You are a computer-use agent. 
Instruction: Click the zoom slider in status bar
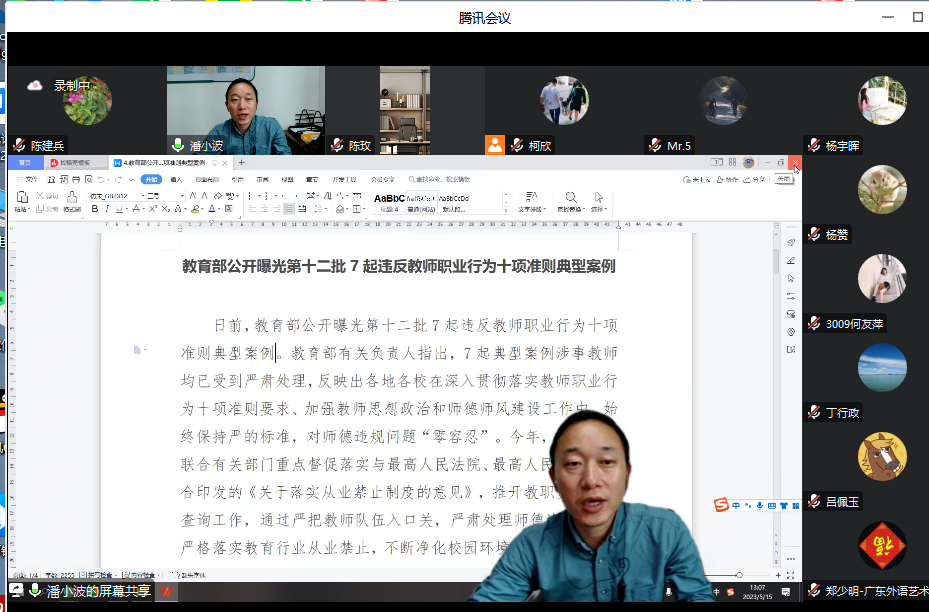pos(739,575)
